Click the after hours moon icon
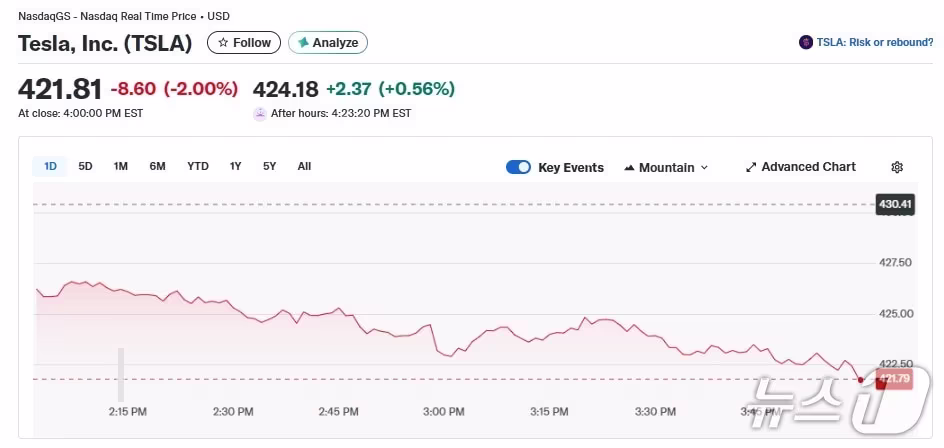The height and width of the screenshot is (448, 944). pos(260,114)
